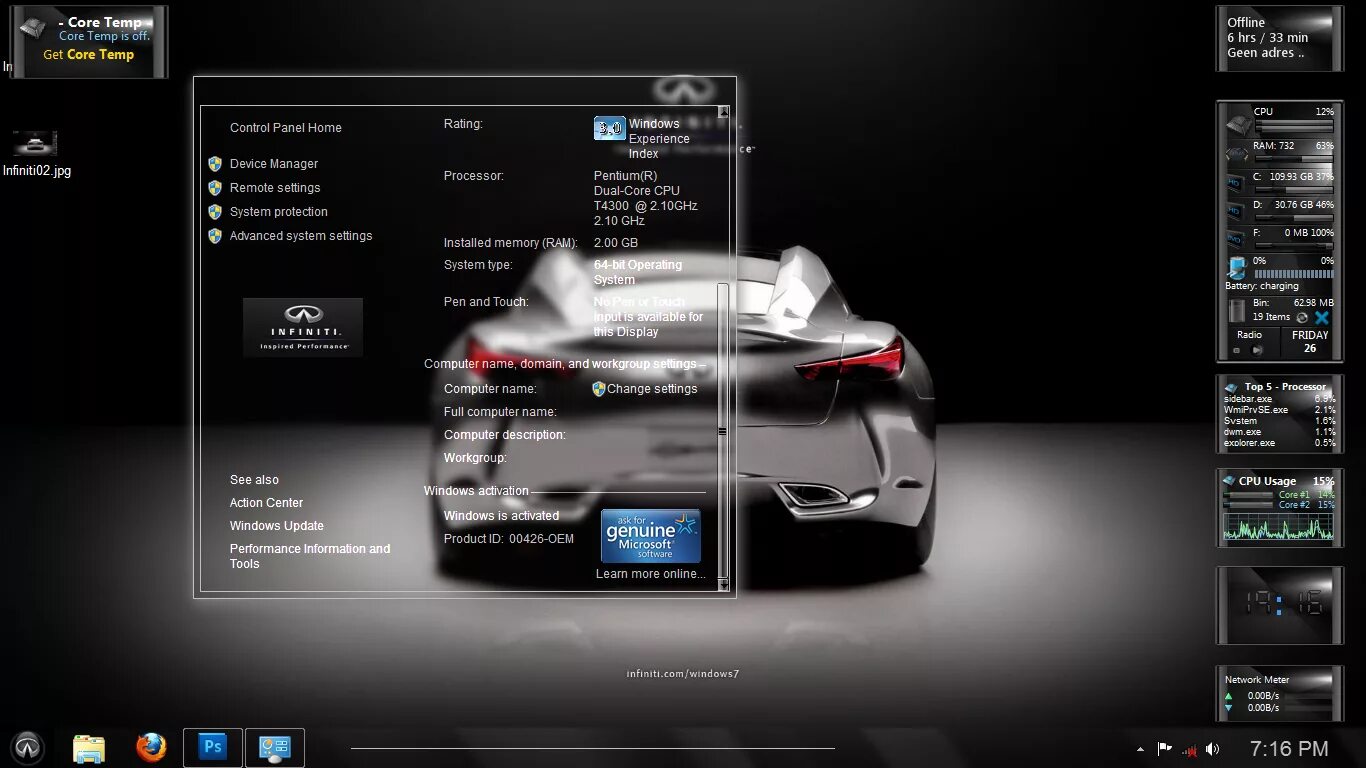
Task: Click the battery charge level bar
Action: point(1294,274)
